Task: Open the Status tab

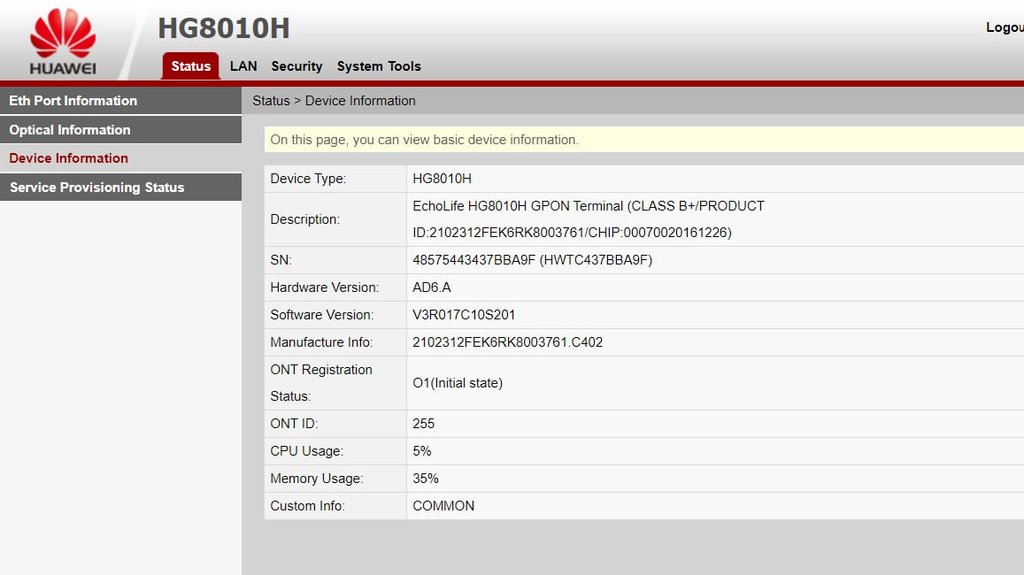Action: coord(191,66)
